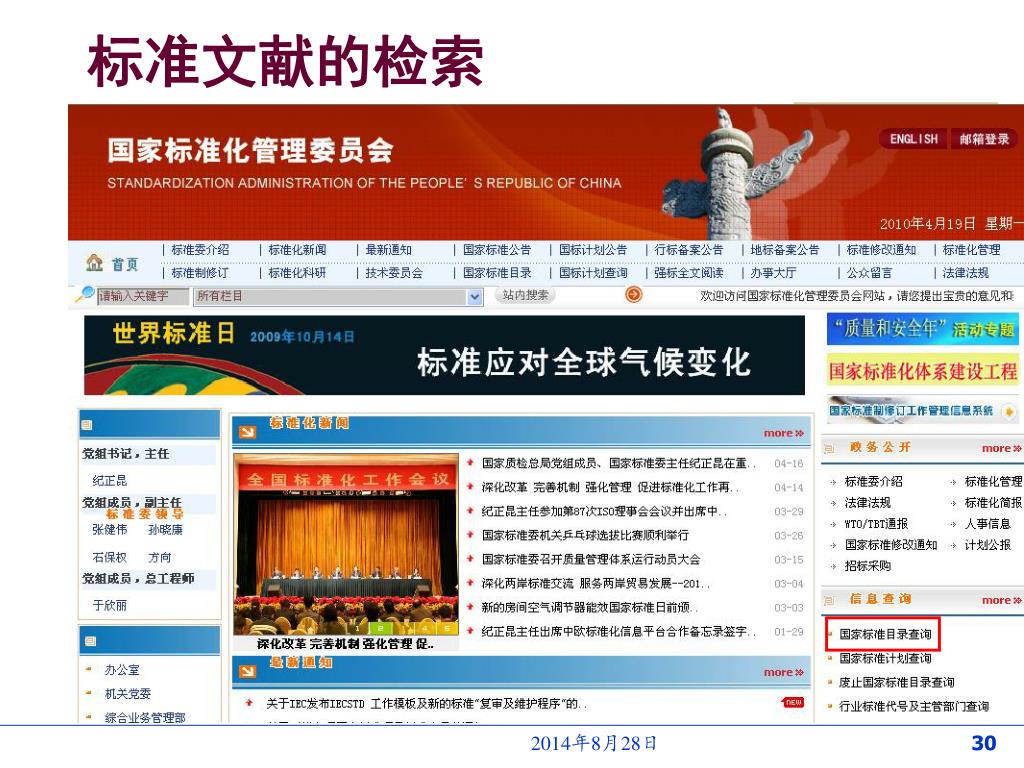Open 标准化科研 menu item

pyautogui.click(x=297, y=272)
